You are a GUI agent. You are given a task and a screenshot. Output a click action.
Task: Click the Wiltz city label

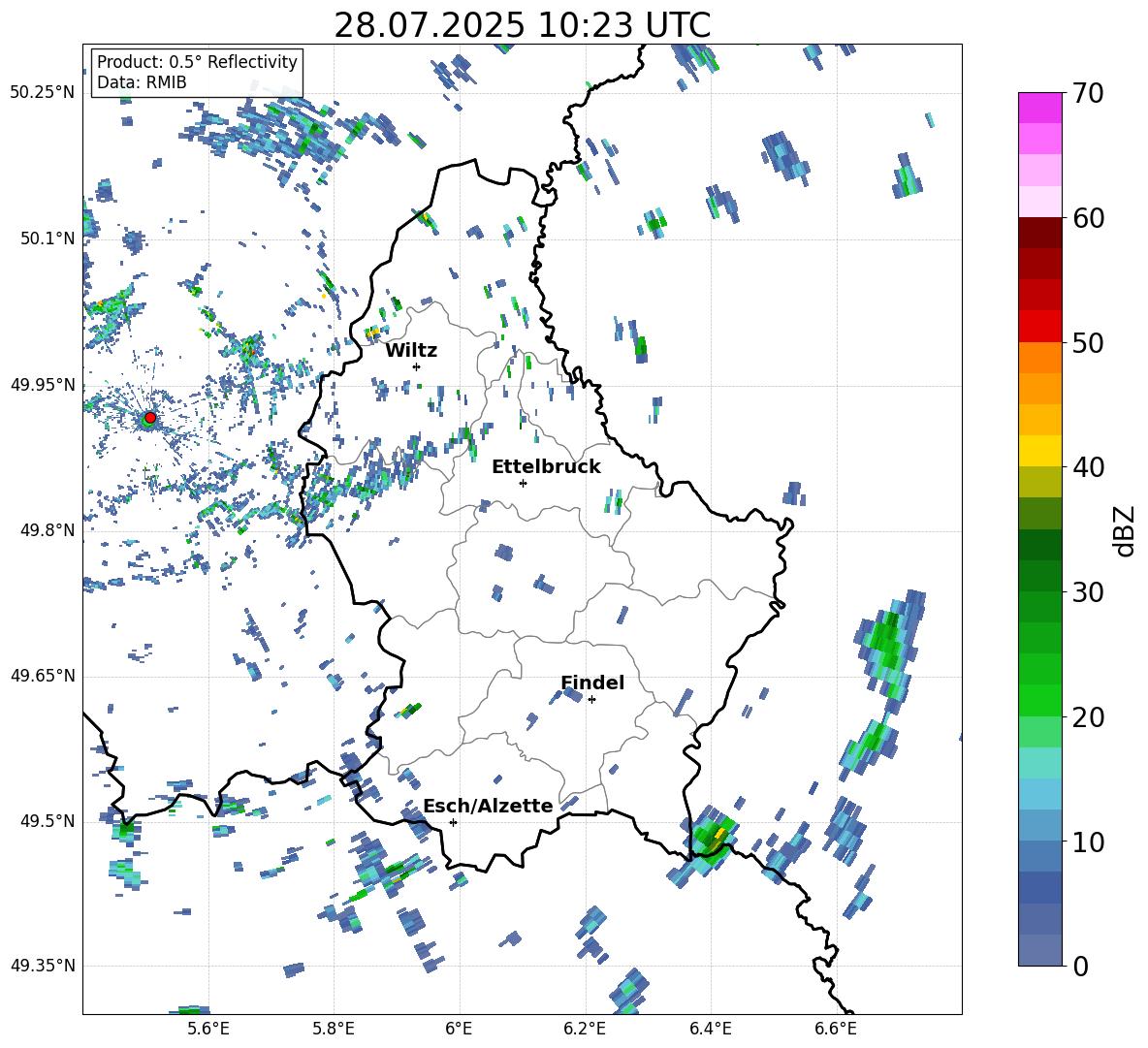tap(411, 351)
